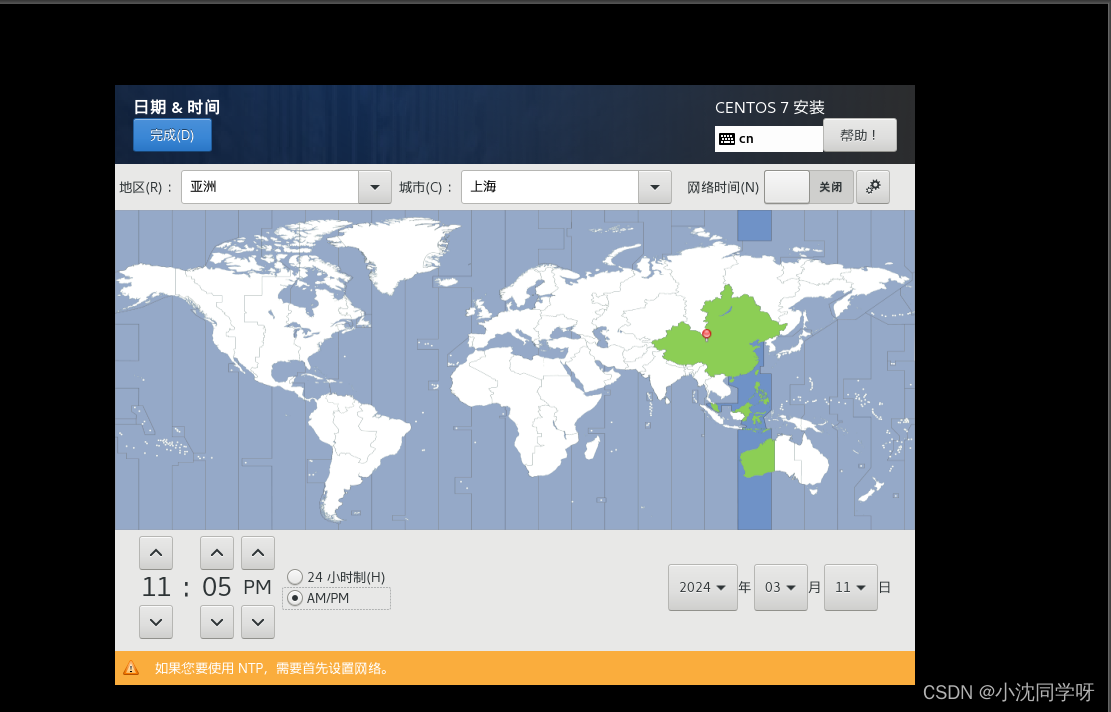Open the day dropdown showing 11
The width and height of the screenshot is (1111, 712).
(x=851, y=587)
